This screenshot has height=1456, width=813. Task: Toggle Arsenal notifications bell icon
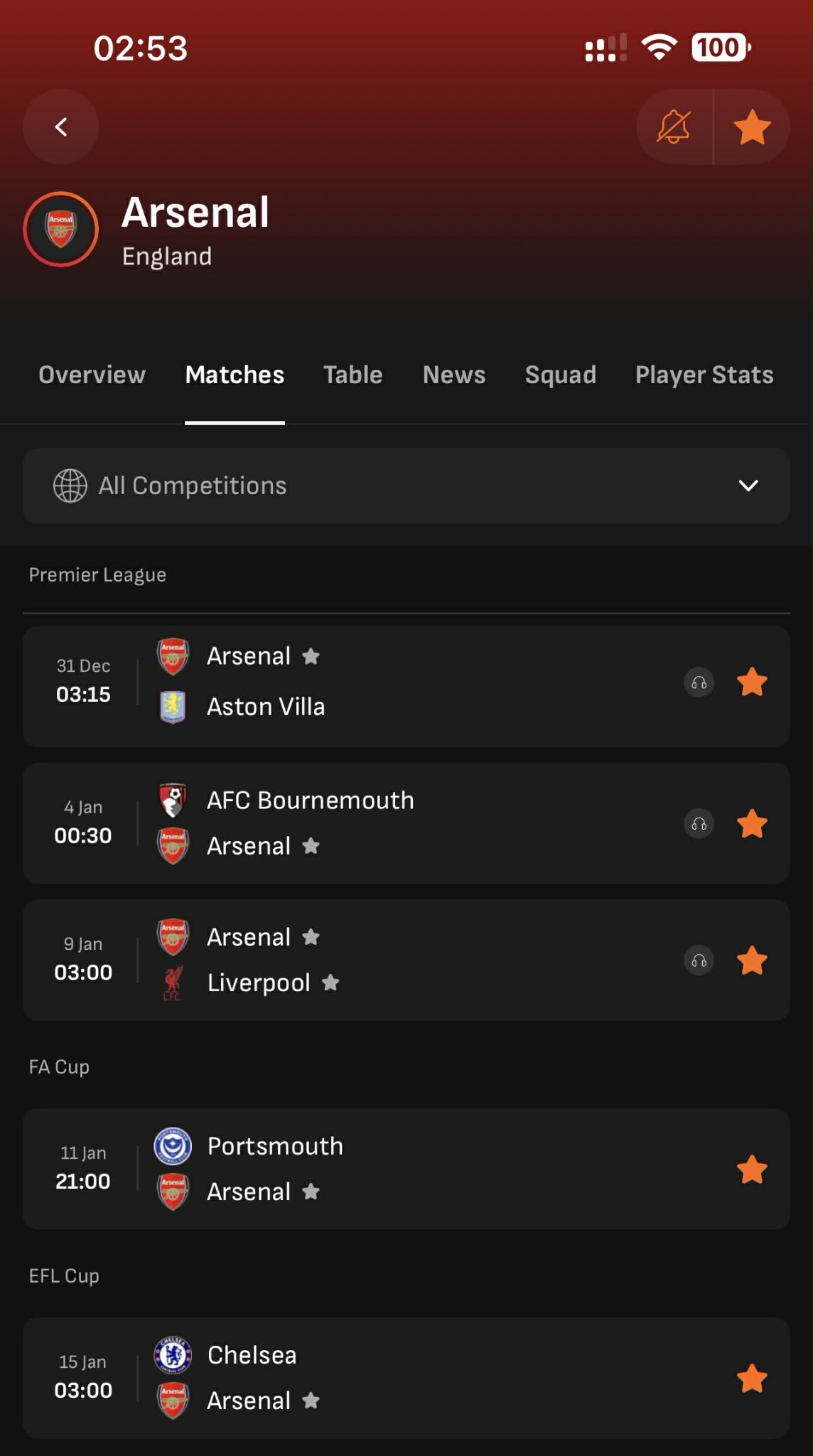tap(674, 127)
